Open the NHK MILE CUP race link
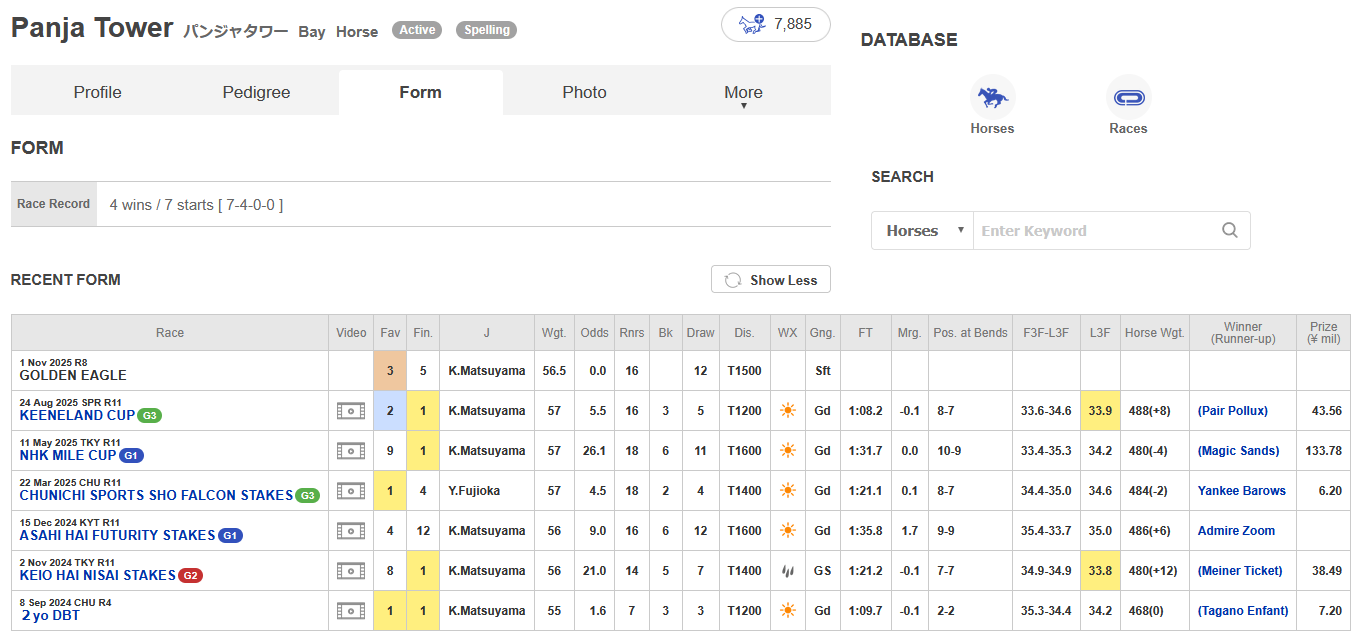 [x=68, y=455]
